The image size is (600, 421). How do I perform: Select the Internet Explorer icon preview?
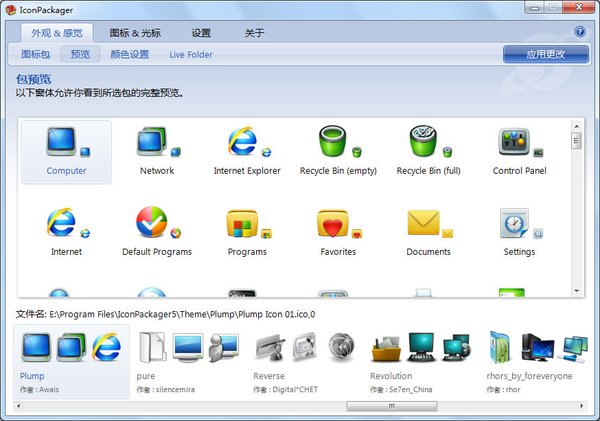coord(247,152)
